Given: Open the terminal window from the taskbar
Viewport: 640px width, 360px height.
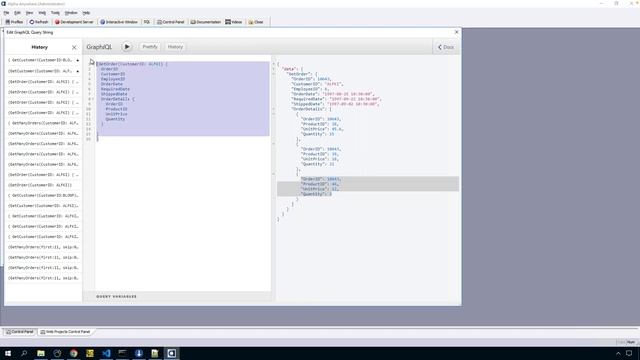Looking at the screenshot, I should (122, 353).
